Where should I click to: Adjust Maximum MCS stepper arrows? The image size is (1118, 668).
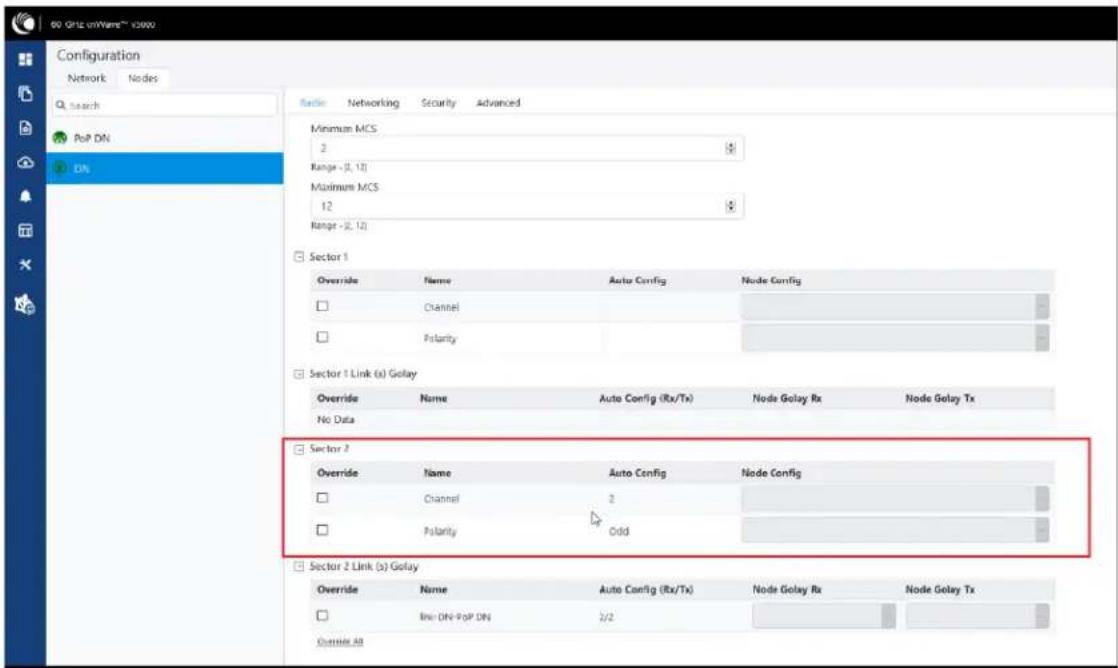(730, 206)
